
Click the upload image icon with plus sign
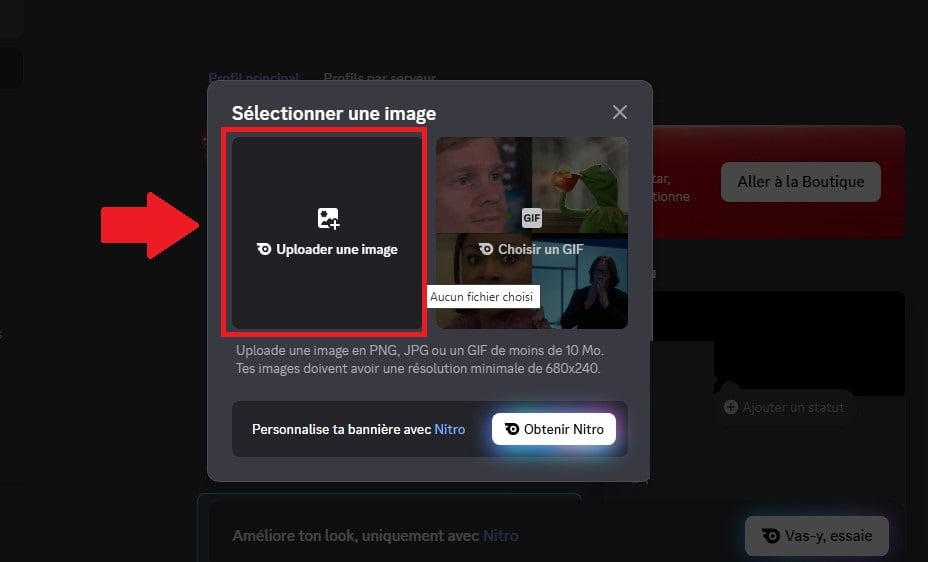coord(328,218)
